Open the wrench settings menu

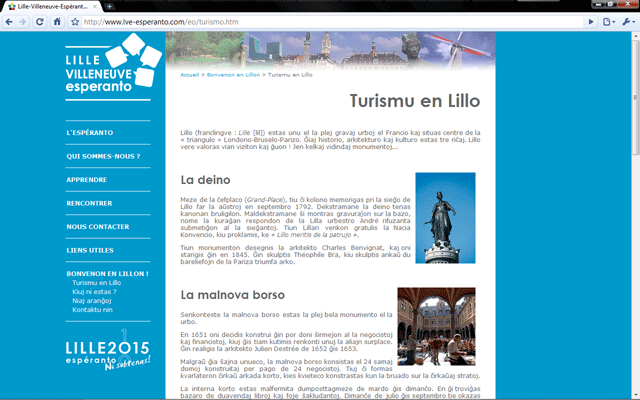point(628,22)
